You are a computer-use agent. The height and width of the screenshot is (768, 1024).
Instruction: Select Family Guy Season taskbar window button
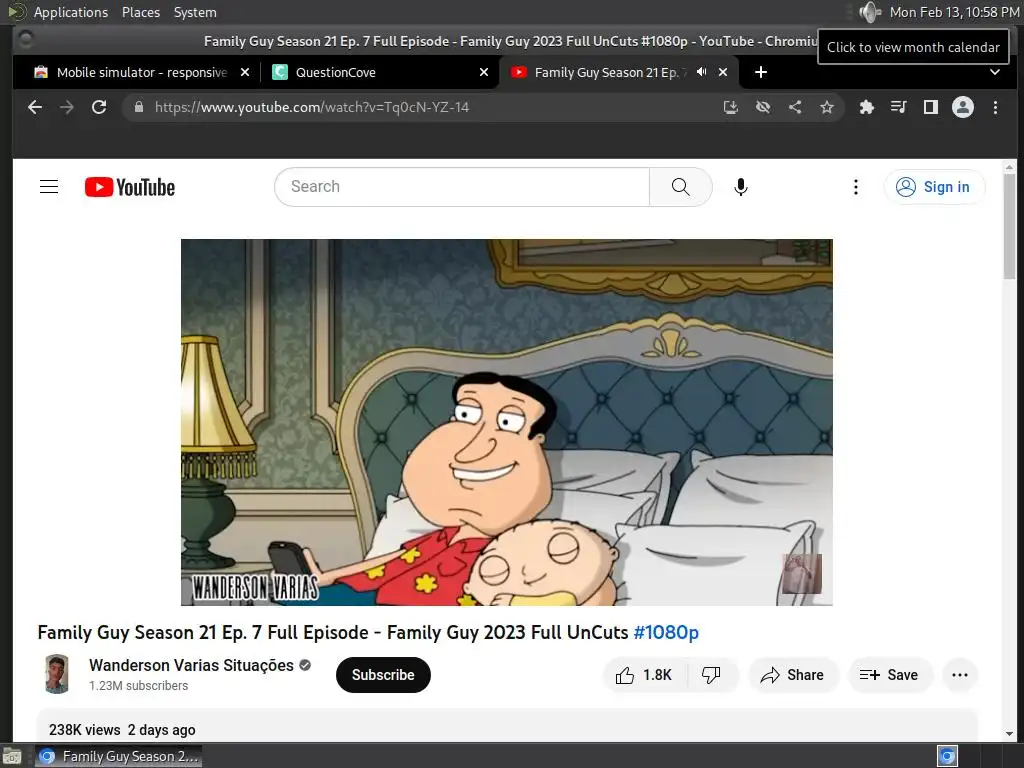click(x=118, y=756)
